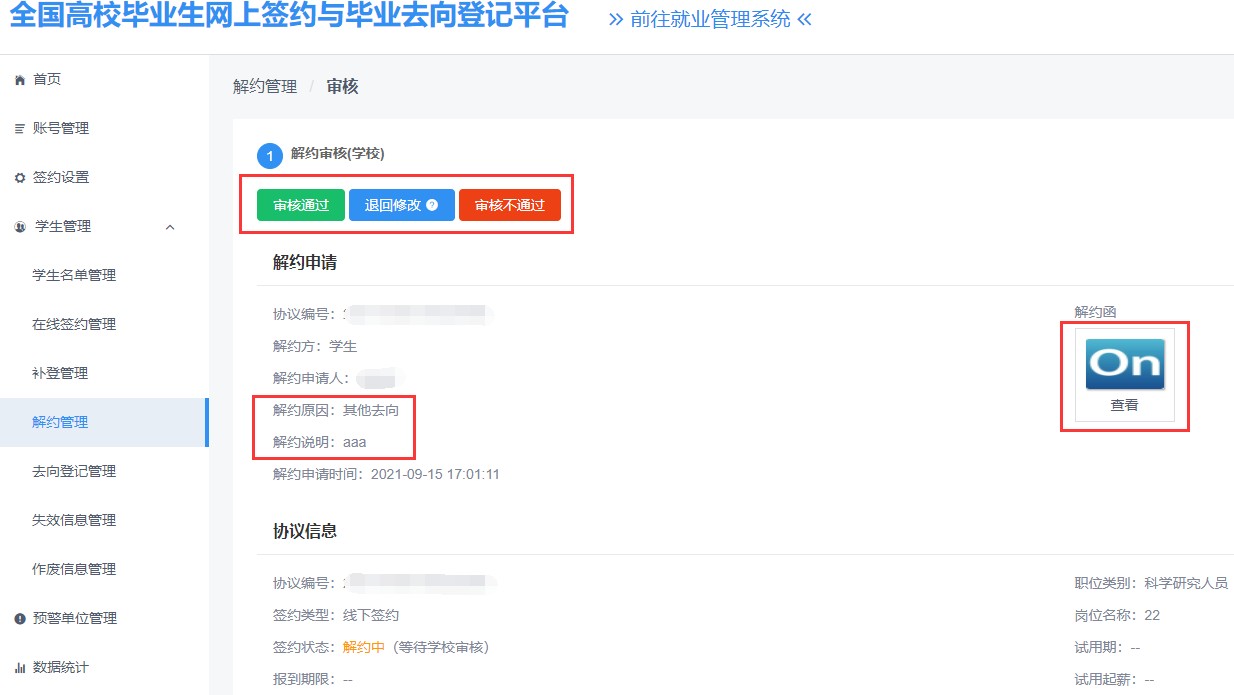Click the 账号管理 list icon
The width and height of the screenshot is (1234, 695).
coord(19,129)
